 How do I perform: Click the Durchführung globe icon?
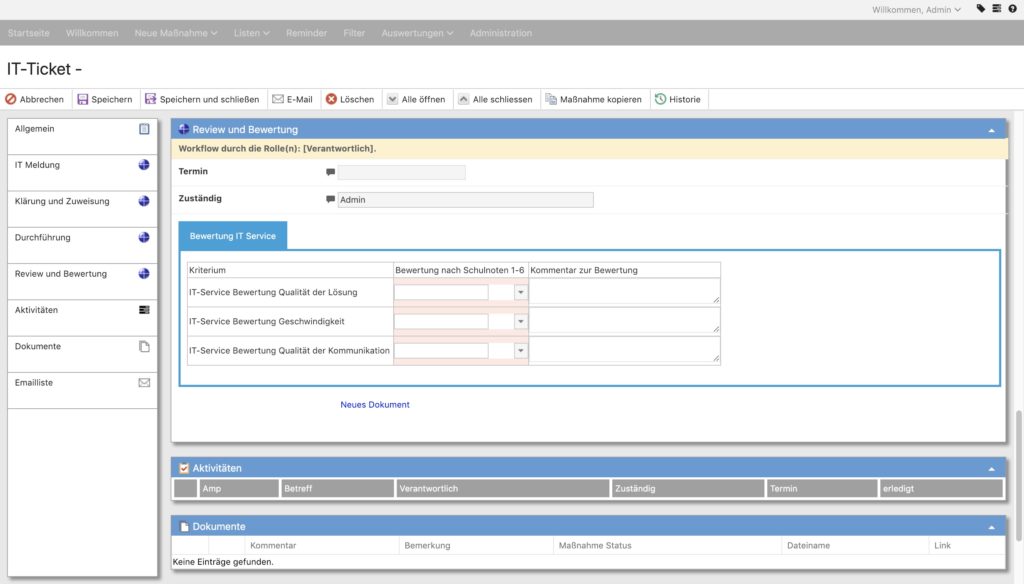[x=144, y=237]
